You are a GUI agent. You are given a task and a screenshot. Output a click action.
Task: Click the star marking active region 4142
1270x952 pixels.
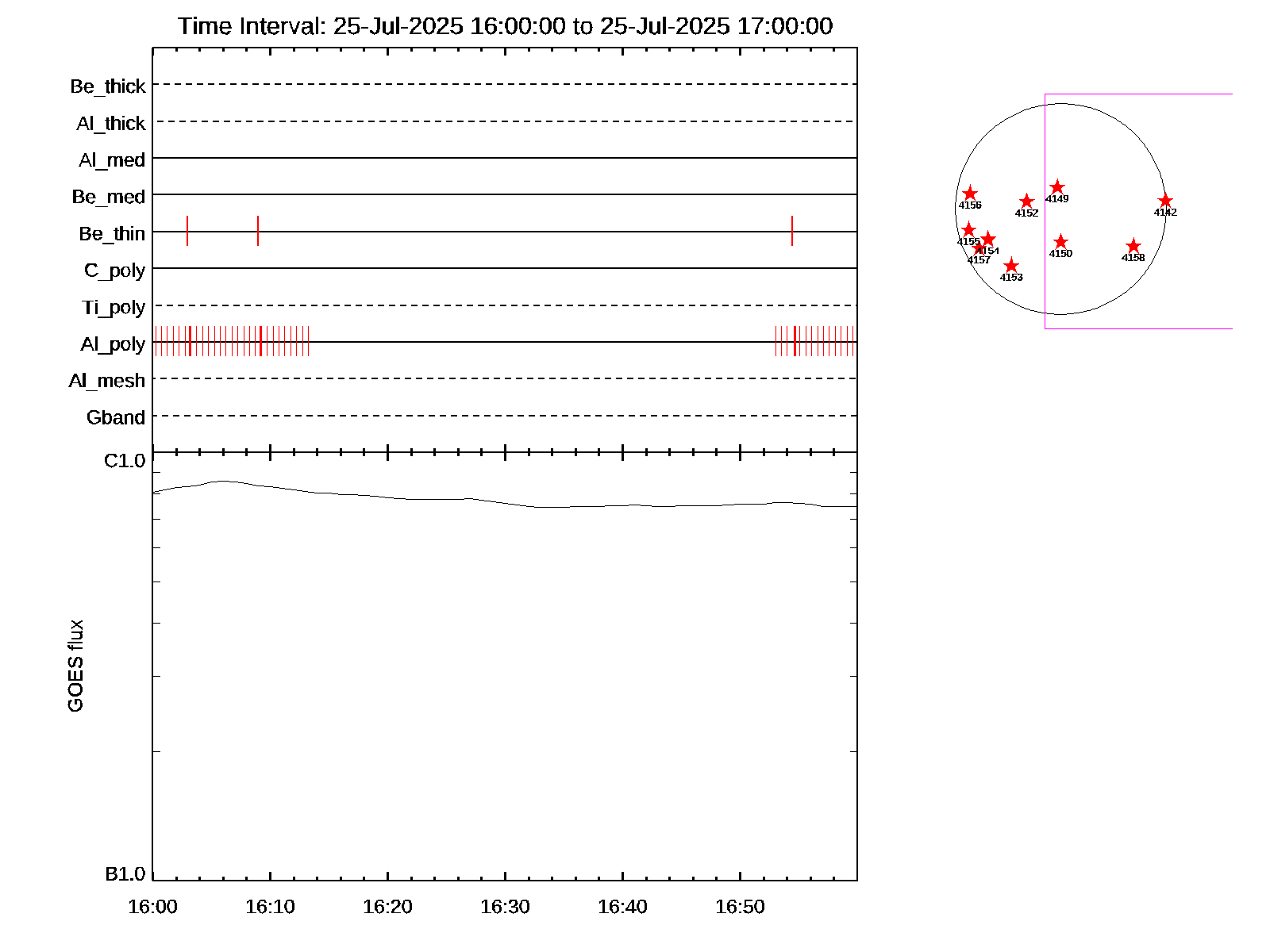tap(1164, 201)
